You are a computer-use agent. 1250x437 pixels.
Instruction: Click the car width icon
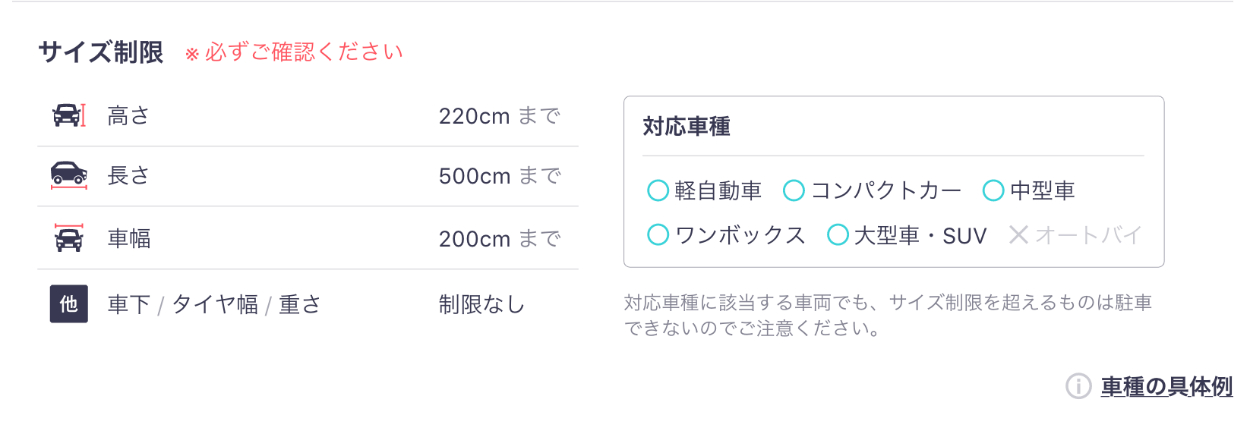(x=68, y=238)
